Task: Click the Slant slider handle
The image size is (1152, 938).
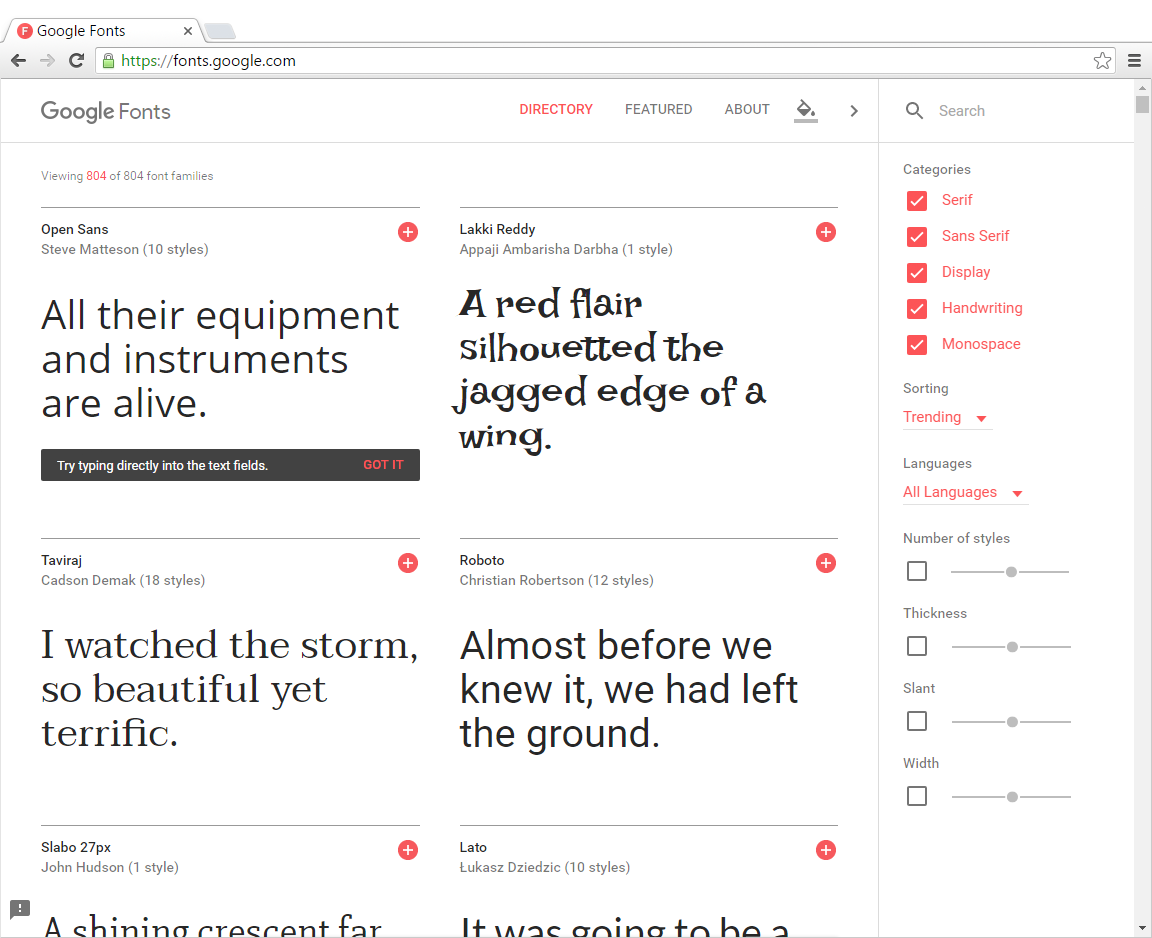Action: (1012, 722)
